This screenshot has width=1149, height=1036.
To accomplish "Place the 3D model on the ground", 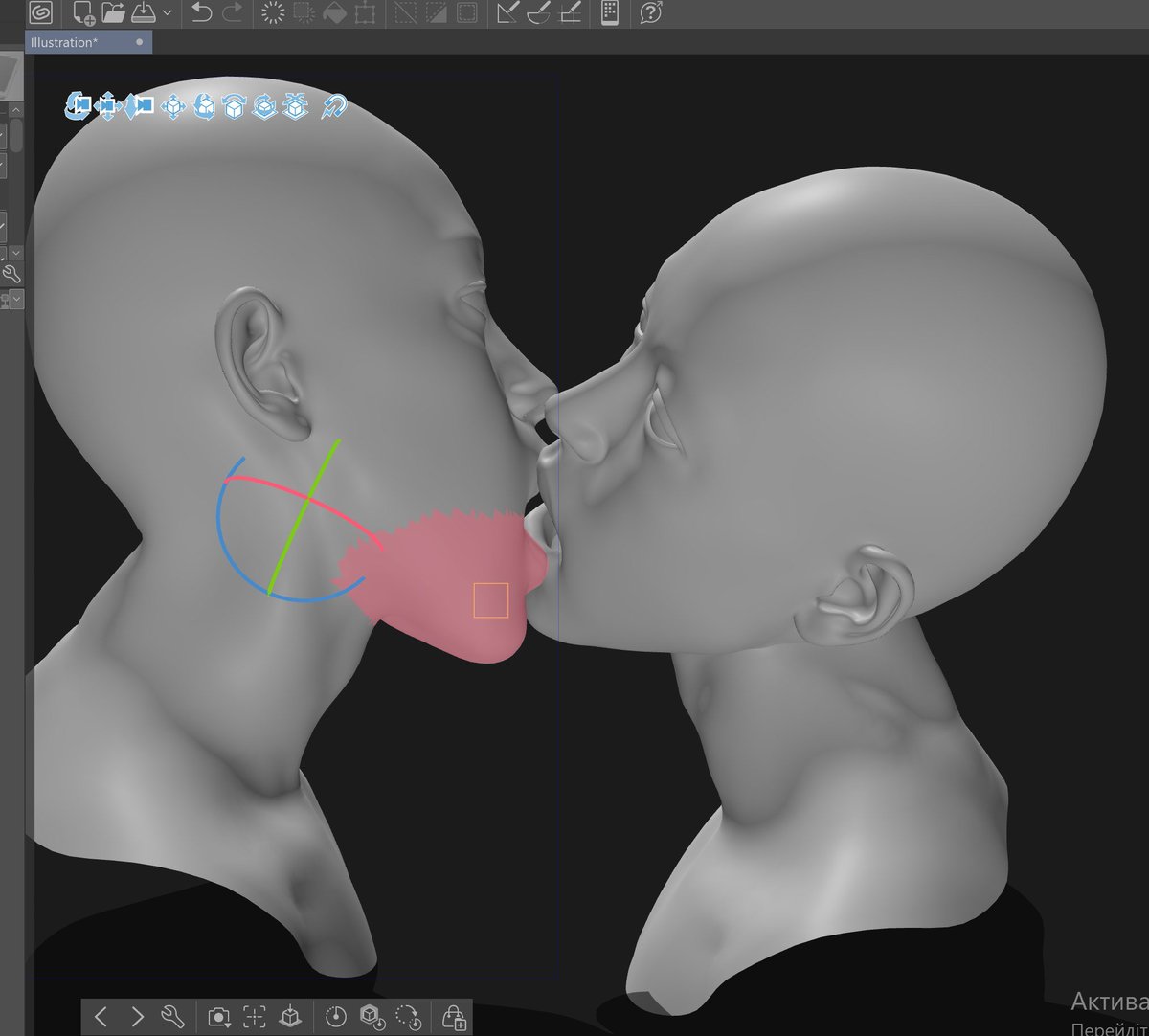I will coord(289,1016).
